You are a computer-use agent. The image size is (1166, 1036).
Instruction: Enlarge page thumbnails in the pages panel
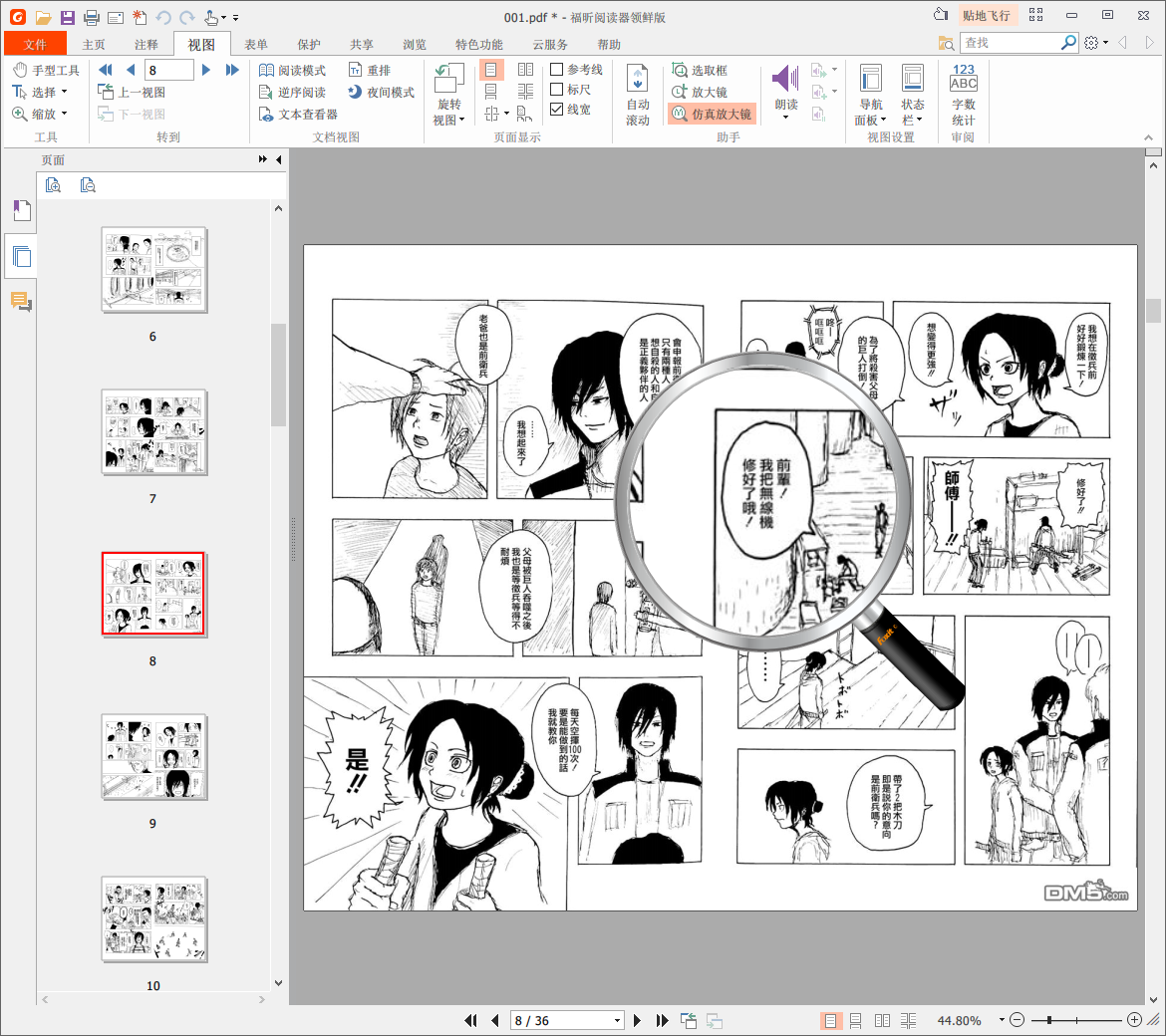53,185
